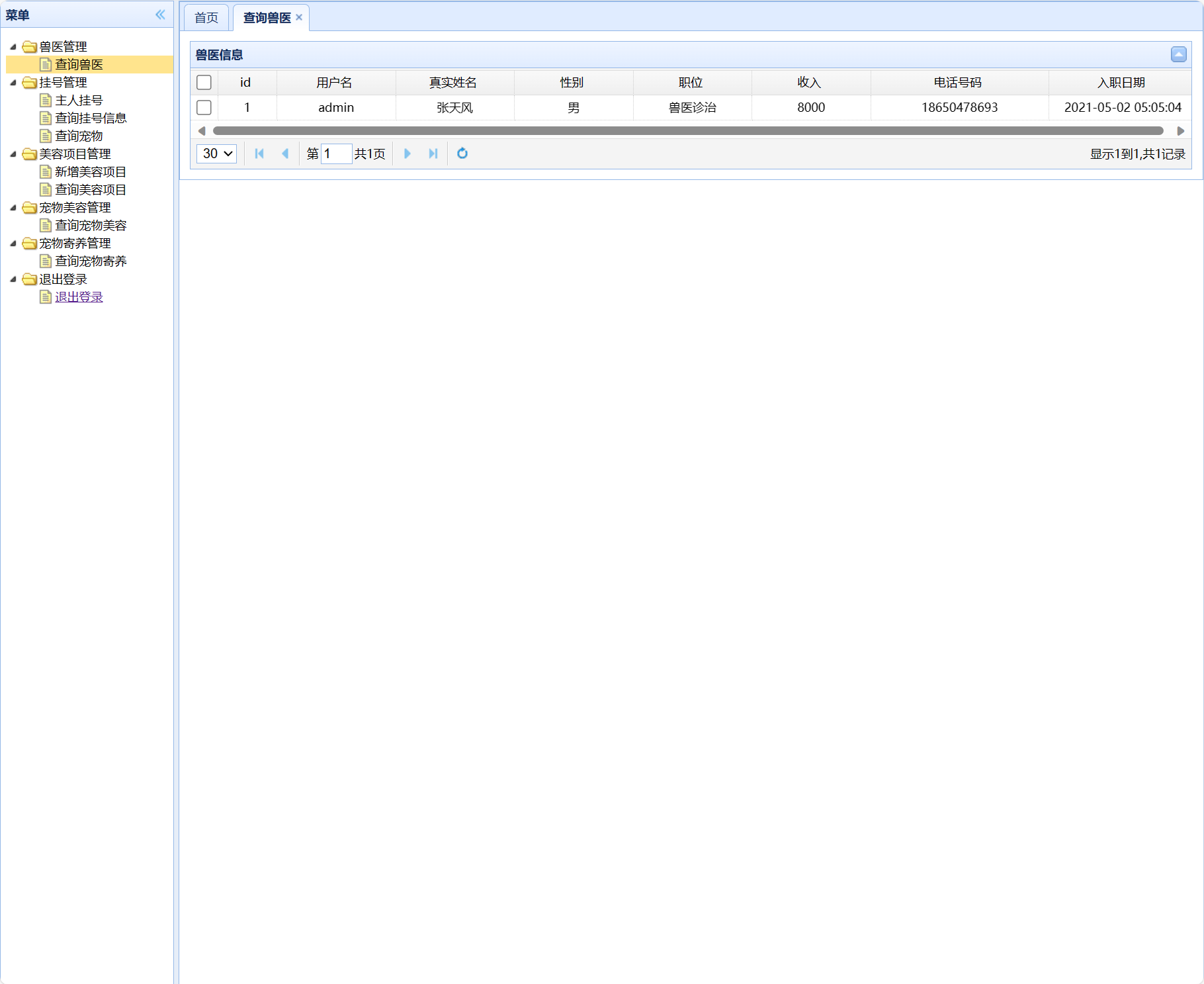Go to previous page of results
1204x984 pixels.
285,154
